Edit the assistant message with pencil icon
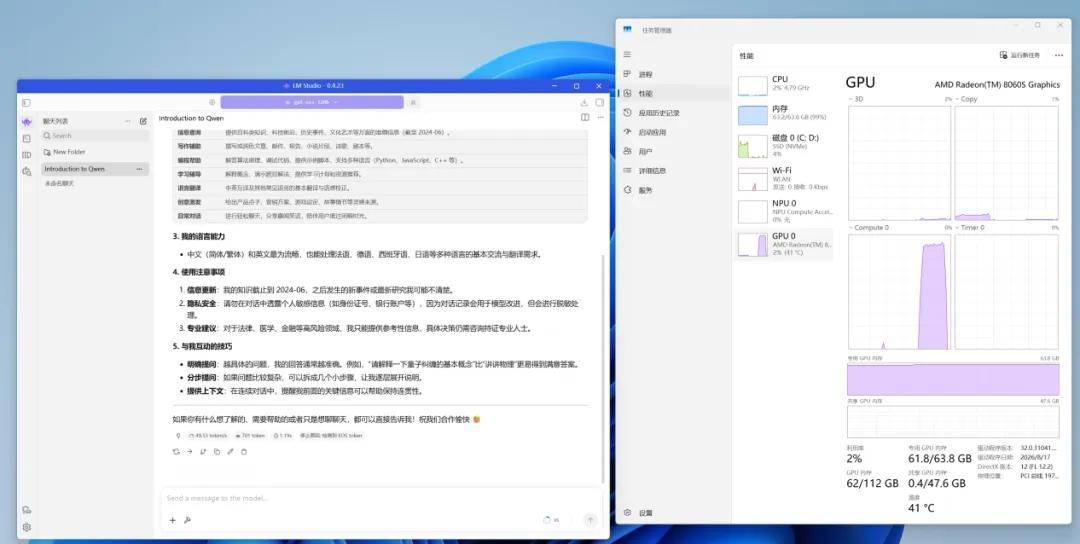Screen dimensions: 1080x544 (x=230, y=452)
